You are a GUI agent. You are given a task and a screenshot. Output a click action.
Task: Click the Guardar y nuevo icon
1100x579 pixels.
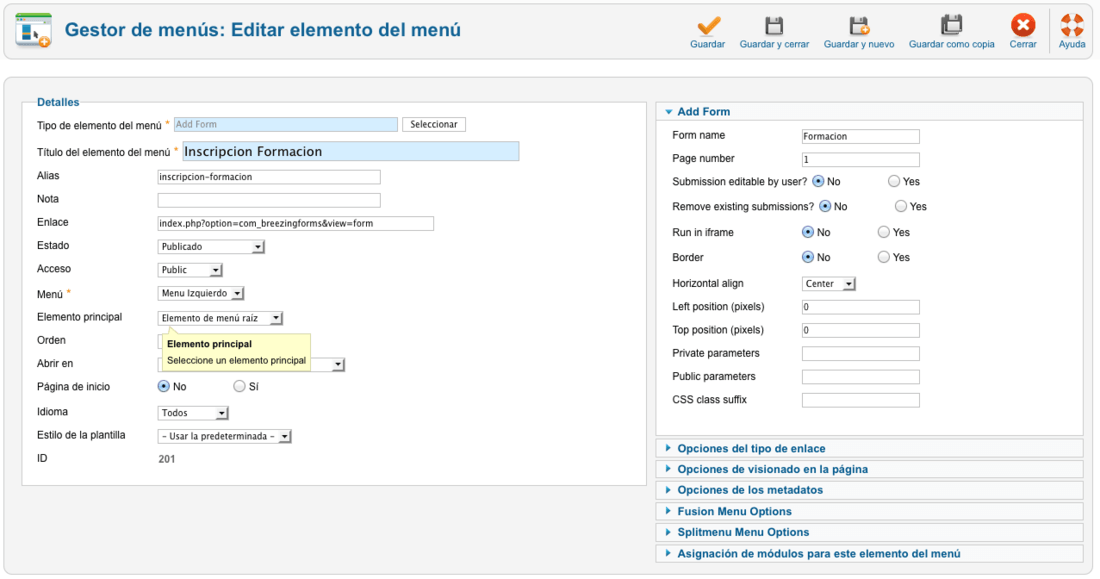[859, 26]
